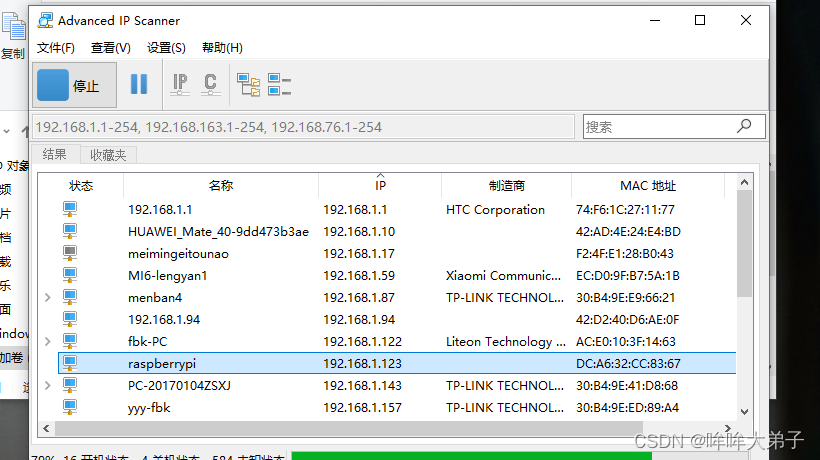This screenshot has height=460, width=820.
Task: Open the 设置(S) menu
Action: point(166,48)
